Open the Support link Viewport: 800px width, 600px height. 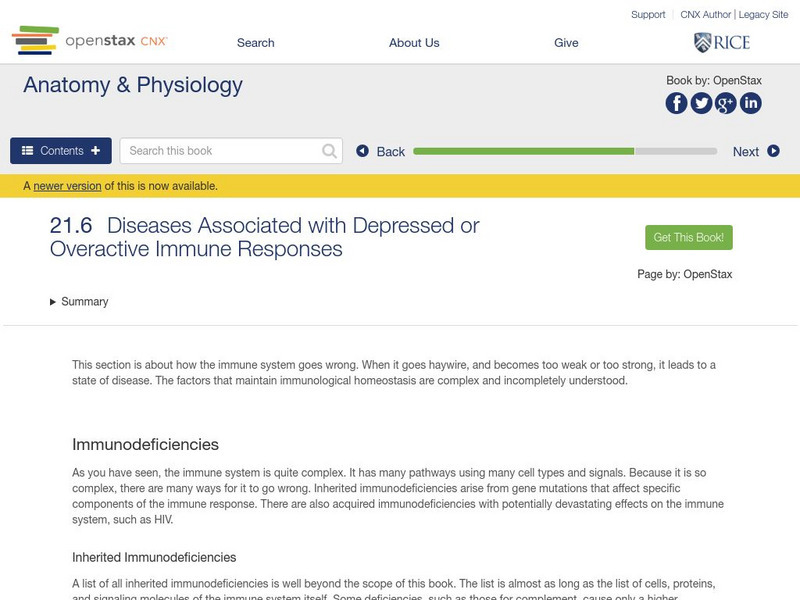coord(648,15)
